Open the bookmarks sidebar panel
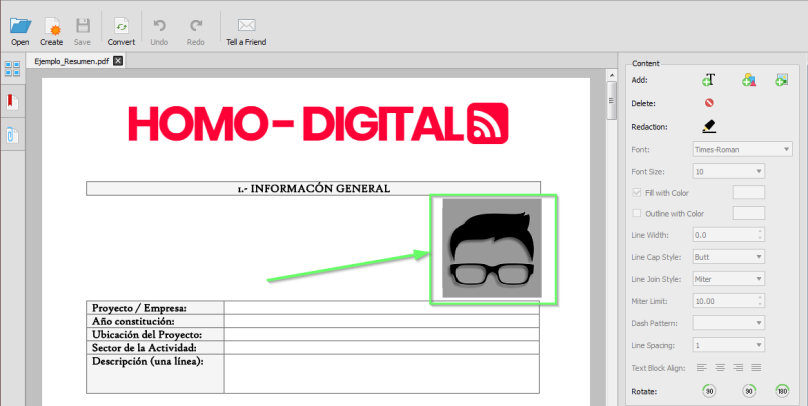 point(12,102)
